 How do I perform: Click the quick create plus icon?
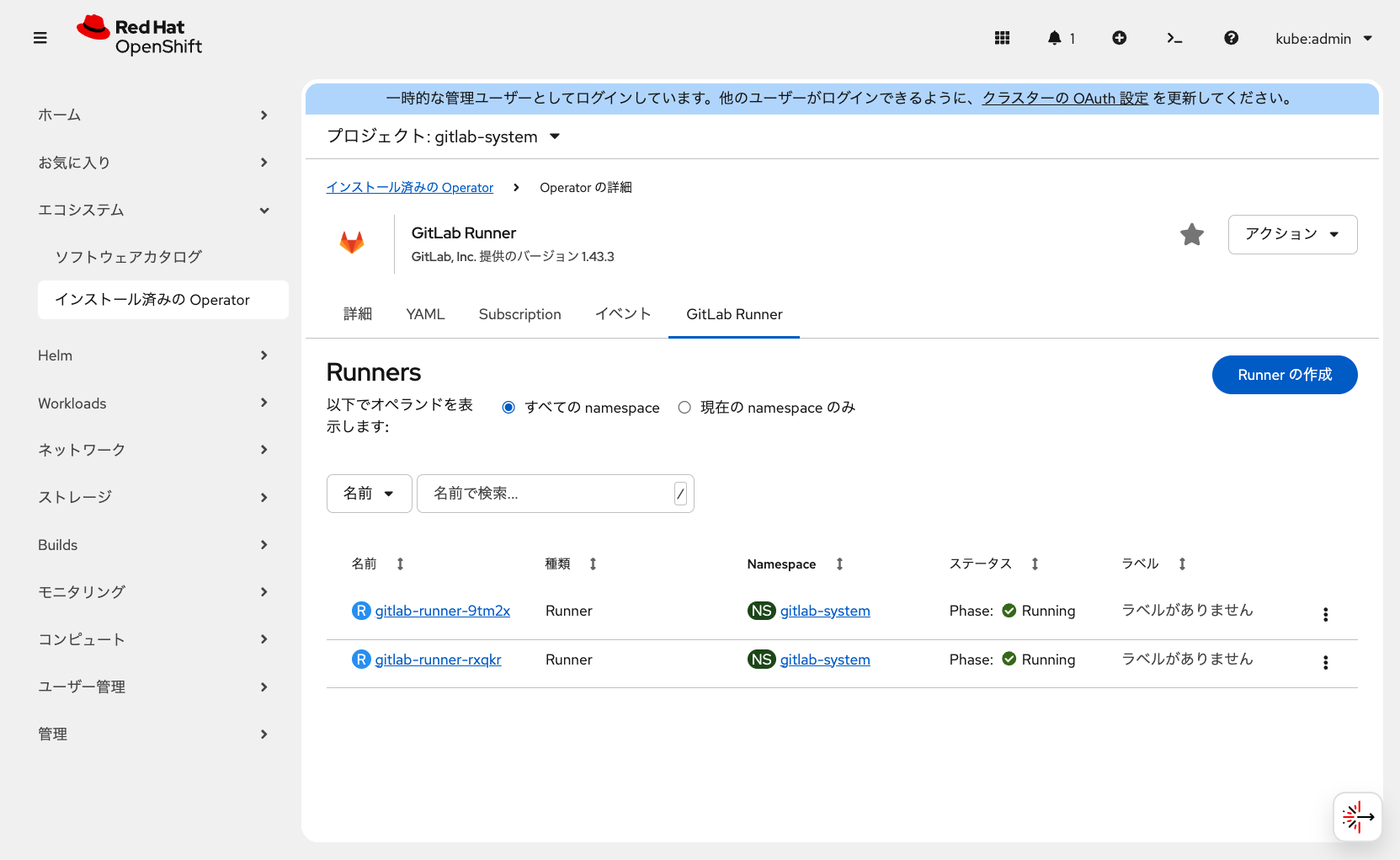pos(1120,38)
